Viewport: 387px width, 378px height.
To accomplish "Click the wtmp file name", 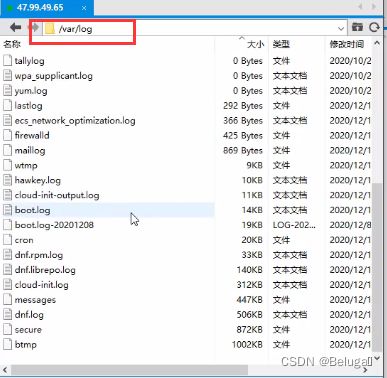I will [x=26, y=166].
